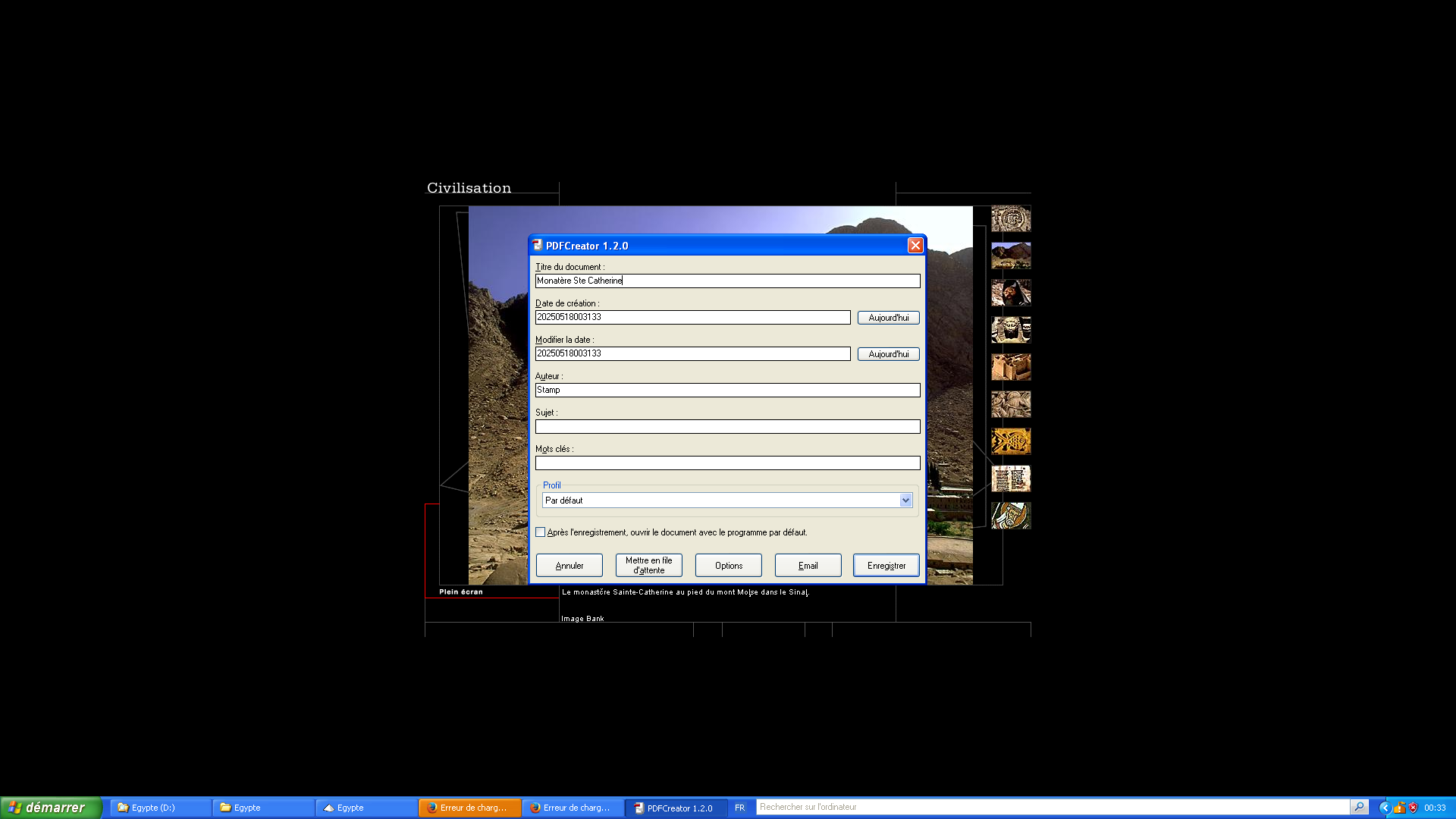The image size is (1456, 819).
Task: Click the Image Bank credit text
Action: pos(582,619)
